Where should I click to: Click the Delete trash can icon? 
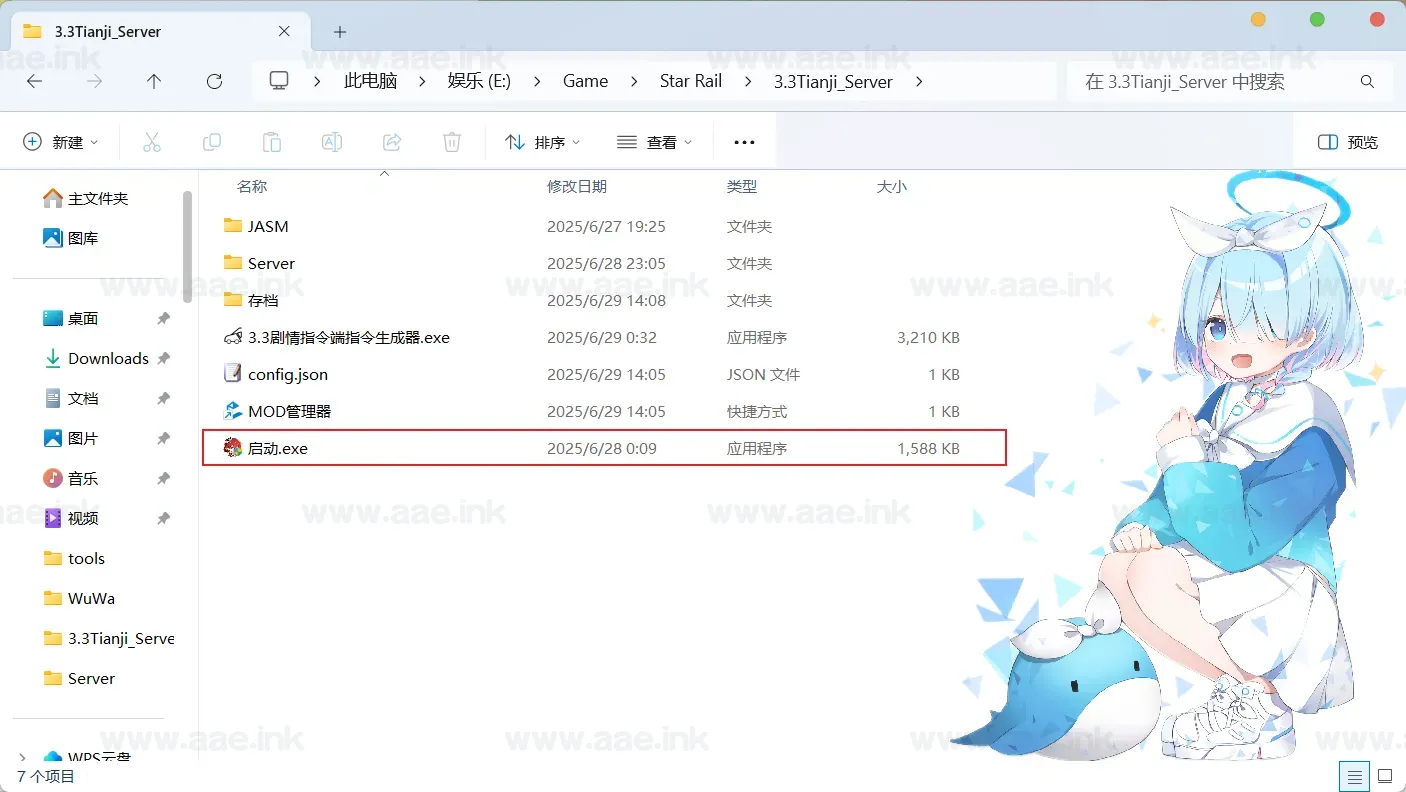click(452, 142)
